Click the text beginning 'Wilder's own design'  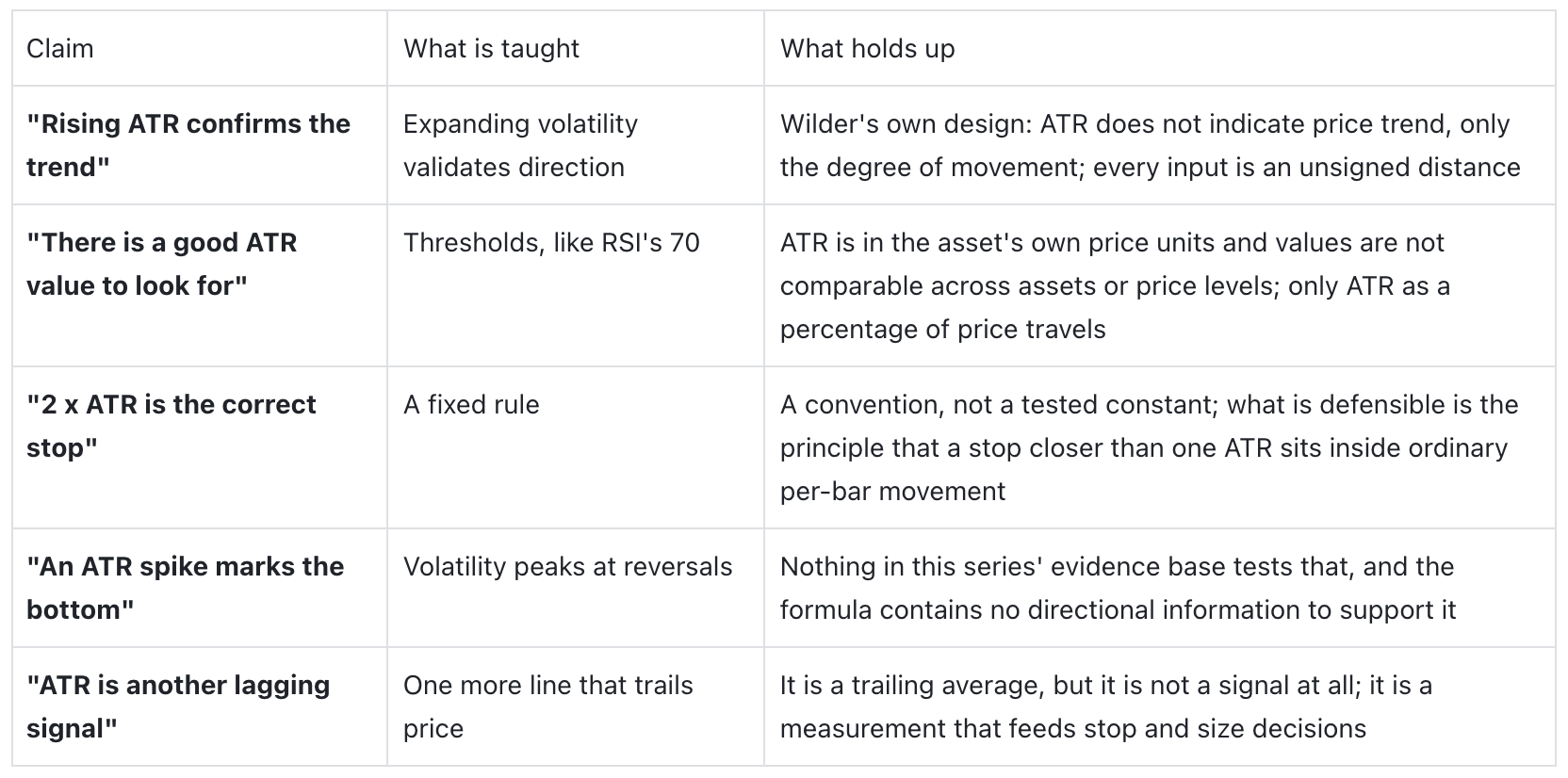click(1150, 145)
